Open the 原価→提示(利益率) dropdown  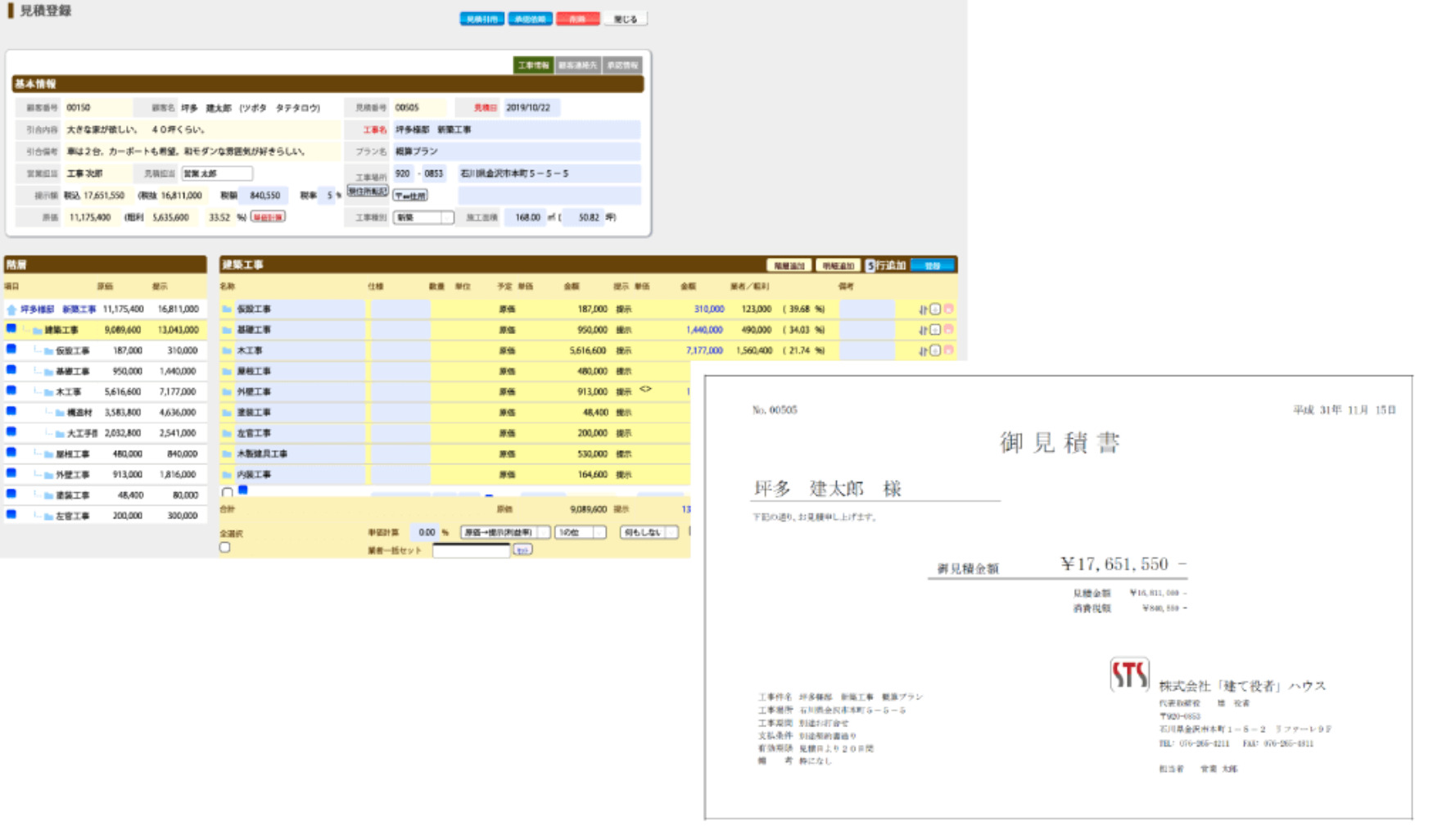click(x=504, y=532)
